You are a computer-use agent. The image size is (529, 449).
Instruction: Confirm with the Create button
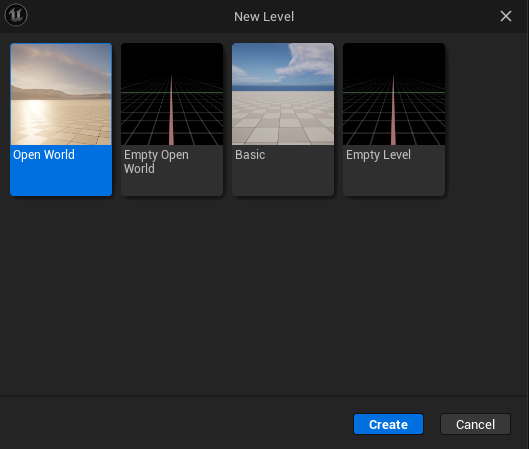click(x=388, y=424)
